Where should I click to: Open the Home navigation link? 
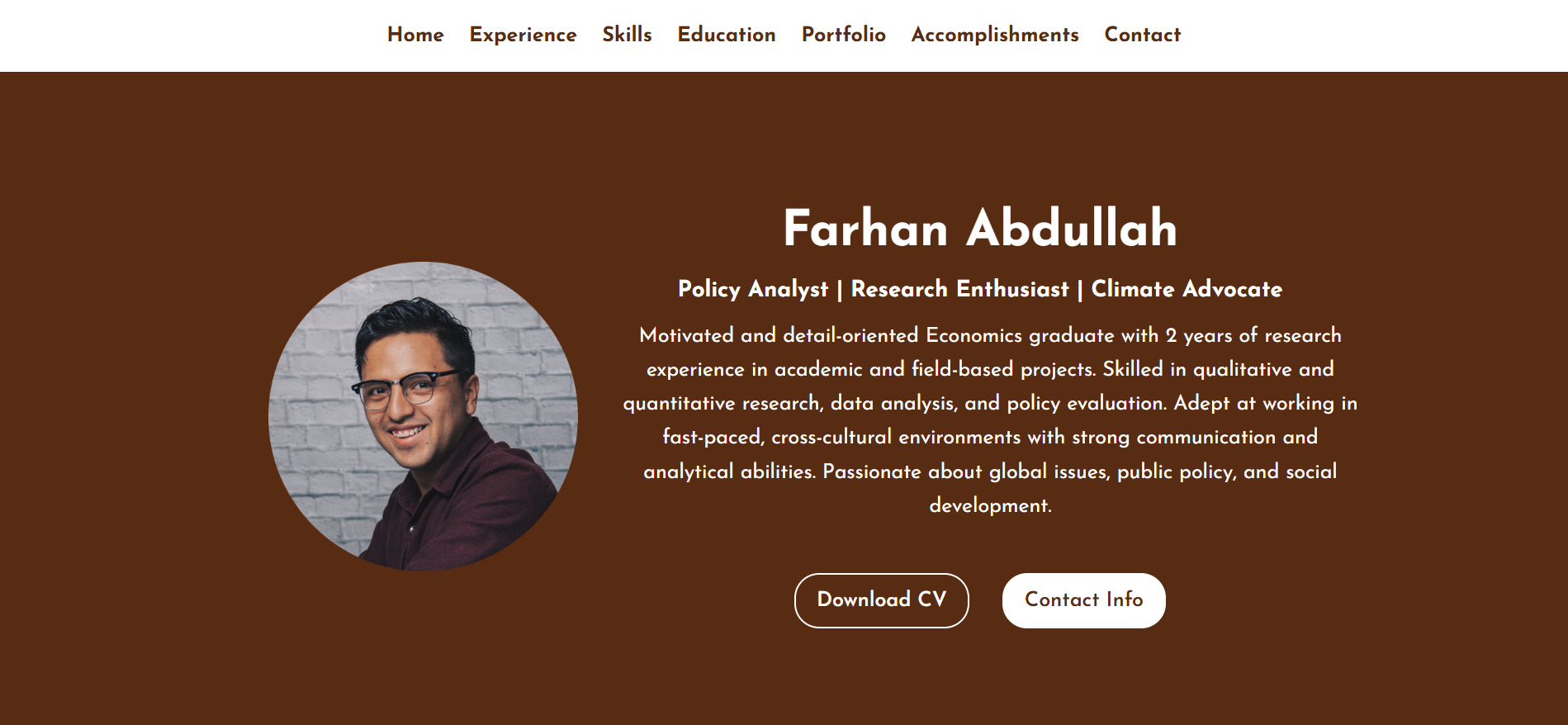[x=415, y=35]
